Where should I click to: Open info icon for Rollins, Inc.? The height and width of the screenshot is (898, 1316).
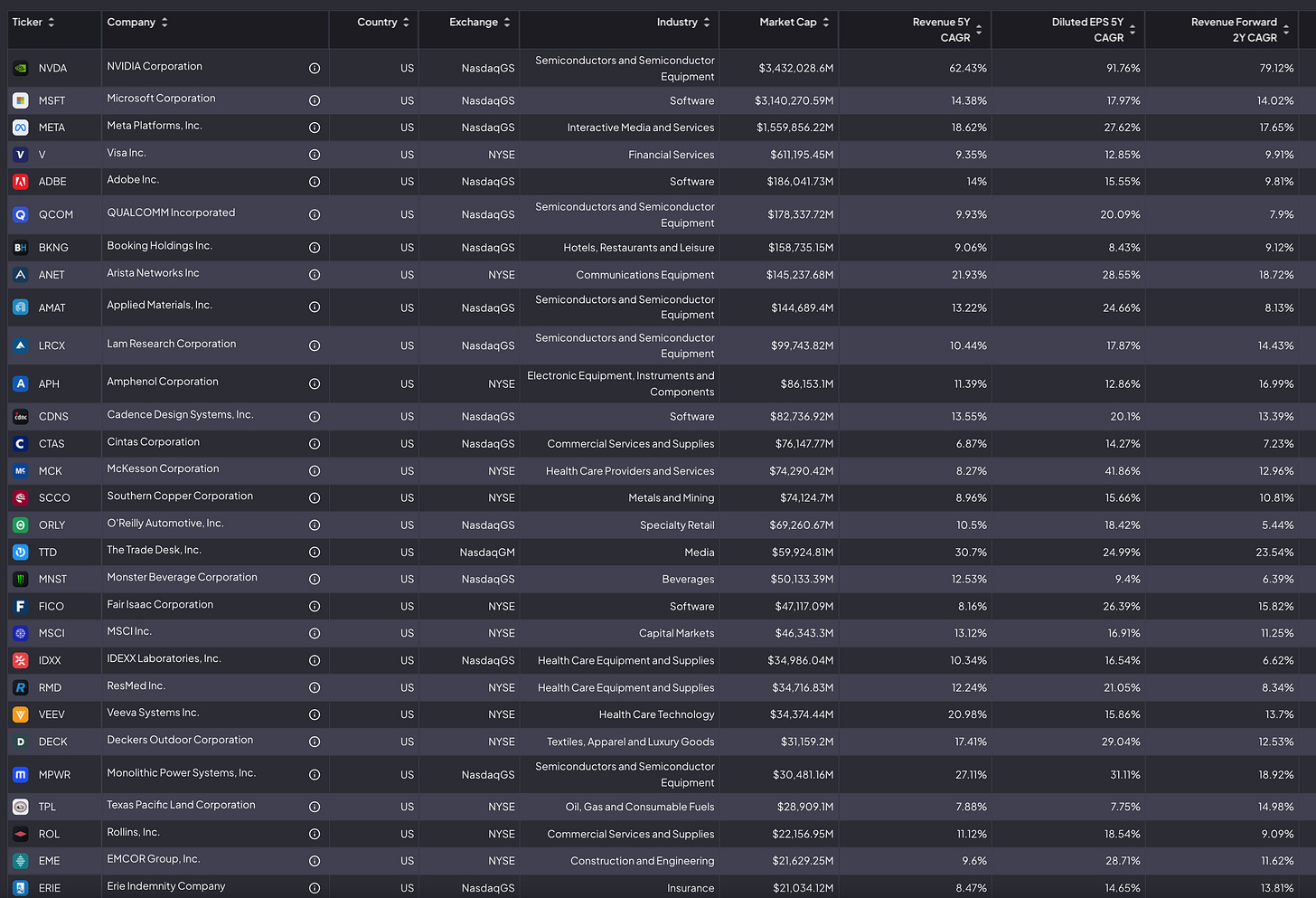tap(315, 834)
